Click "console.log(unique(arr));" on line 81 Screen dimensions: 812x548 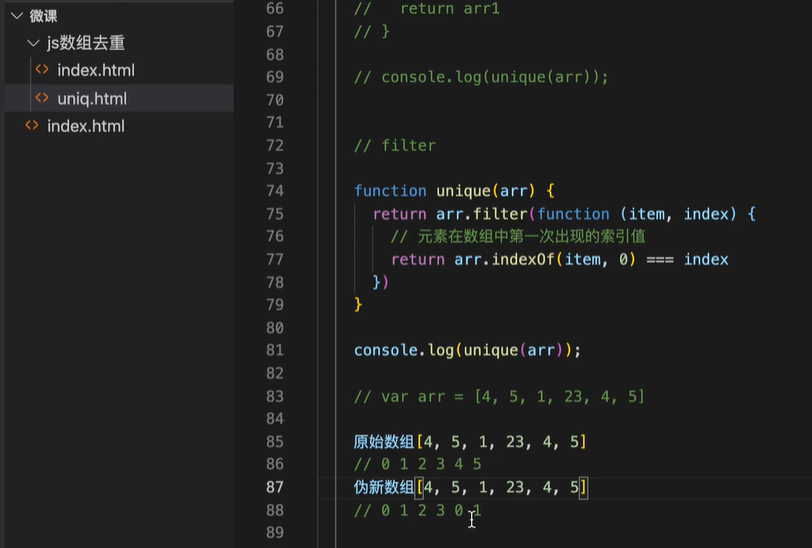468,351
